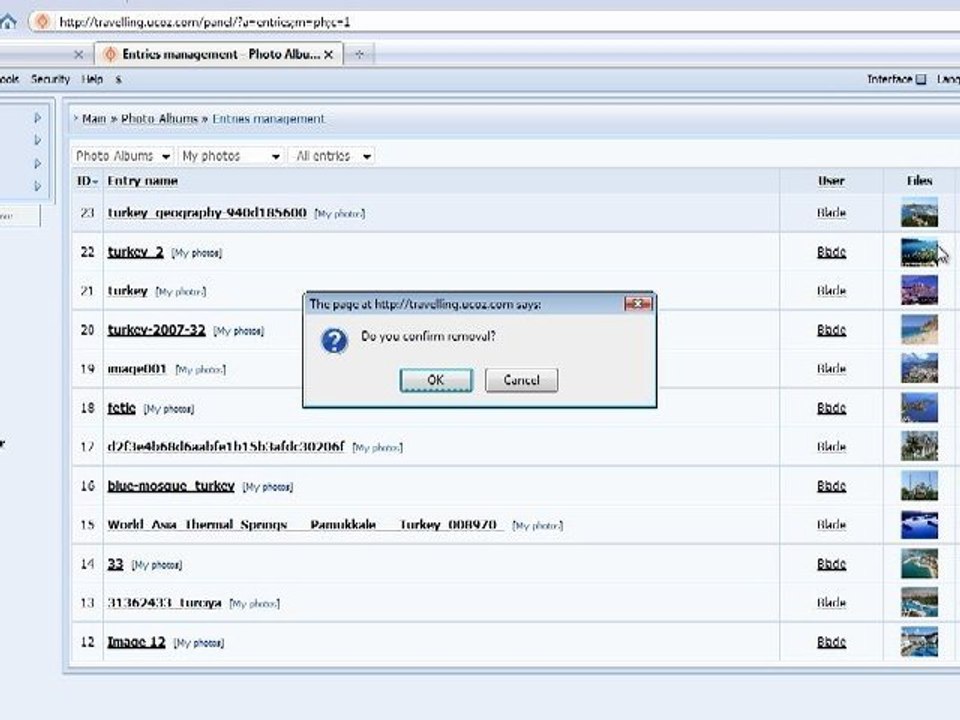Sort entries by the ID column
Screen dimensions: 960x720
[x=87, y=181]
